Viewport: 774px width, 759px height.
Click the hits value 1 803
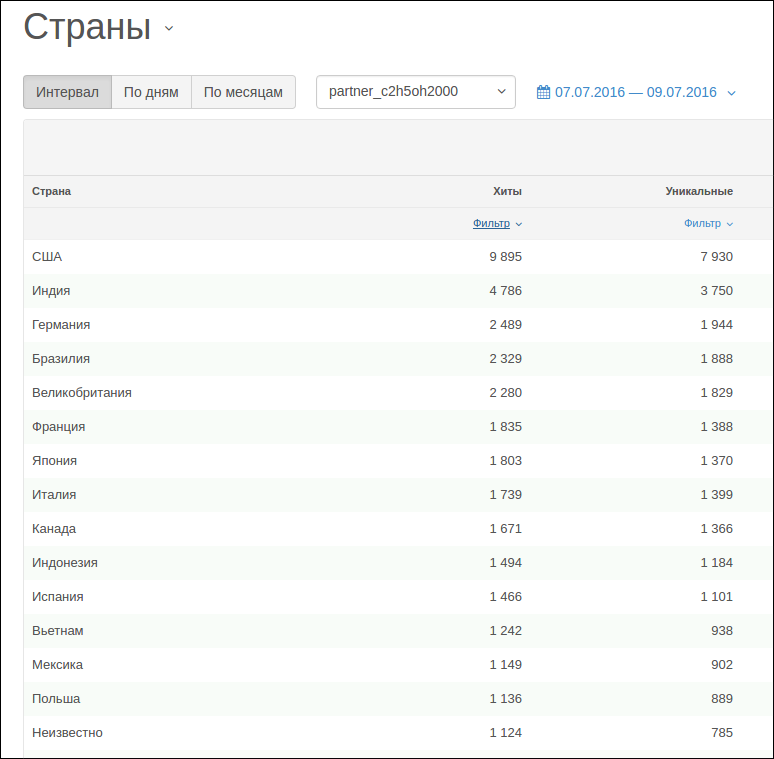505,461
